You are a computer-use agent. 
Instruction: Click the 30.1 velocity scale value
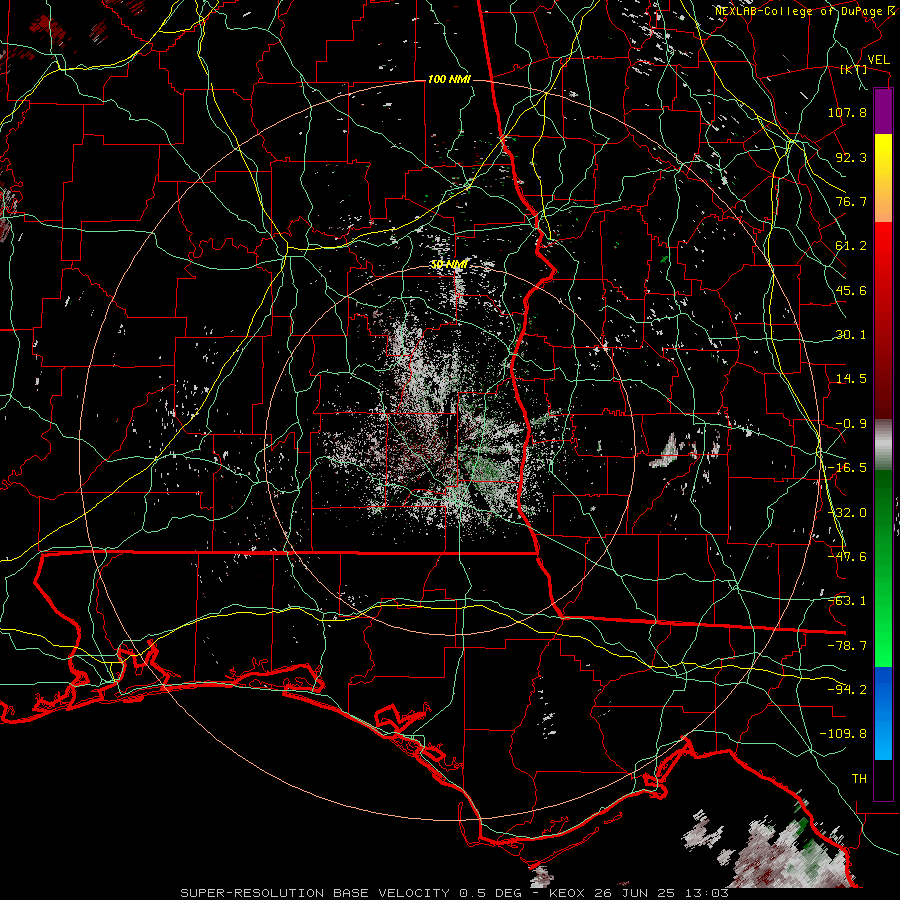click(851, 335)
